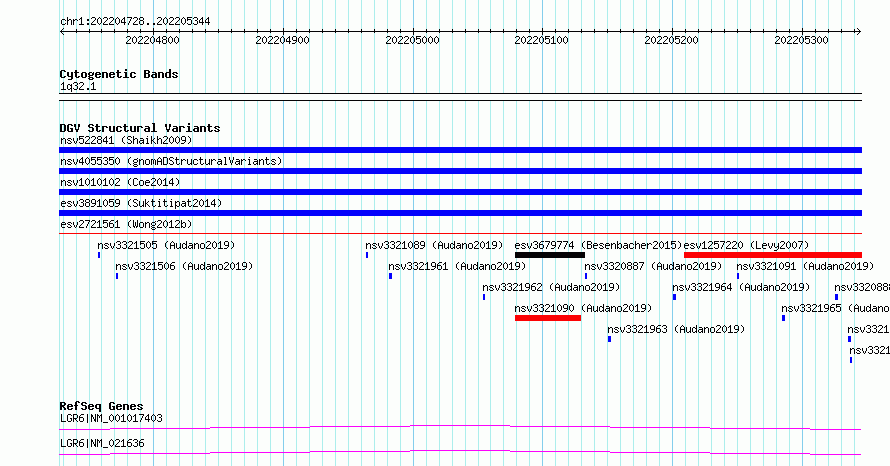Click nsv3321090 (Audano2019) label
The width and height of the screenshot is (890, 466).
click(x=583, y=308)
